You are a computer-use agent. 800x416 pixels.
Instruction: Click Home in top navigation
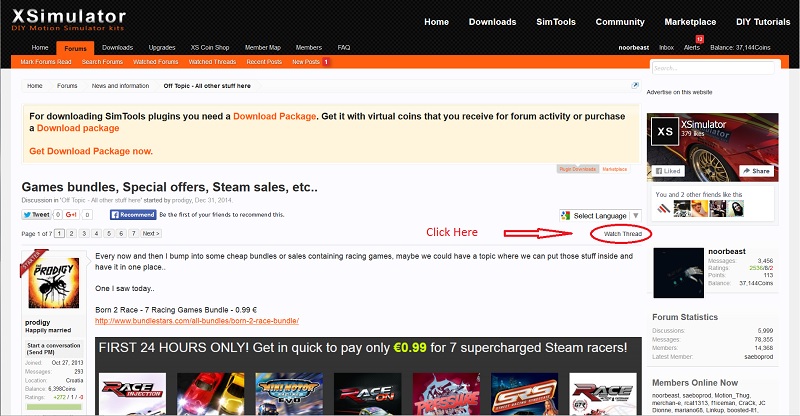(x=436, y=22)
